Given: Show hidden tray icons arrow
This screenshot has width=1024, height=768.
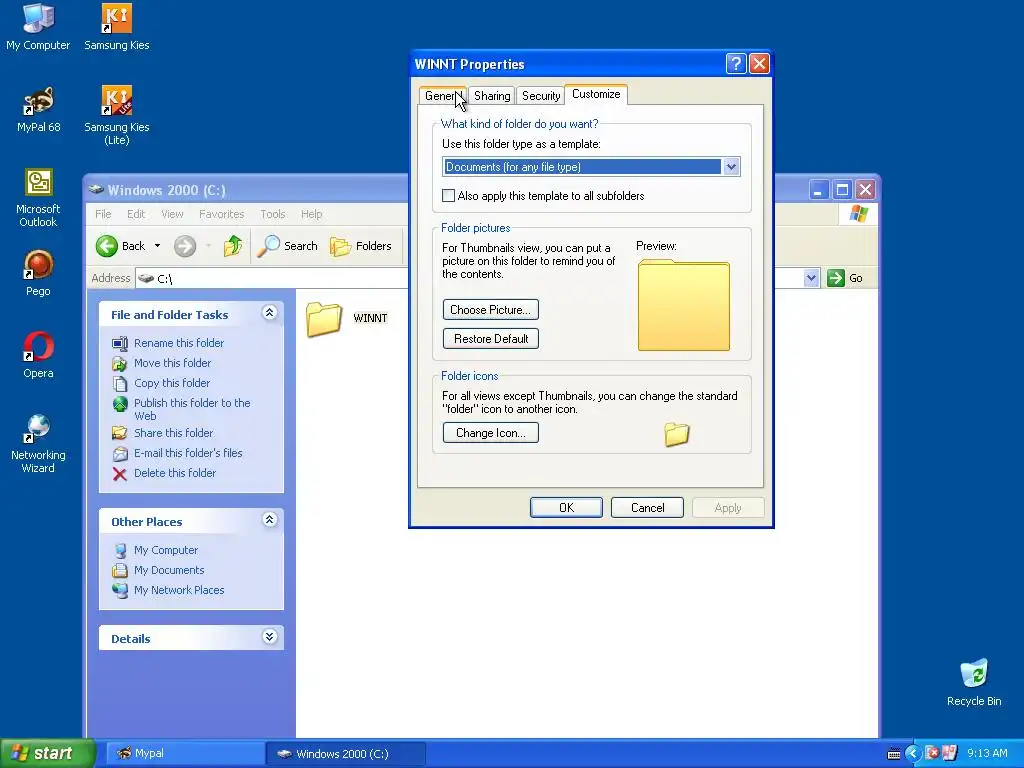Looking at the screenshot, I should click(x=913, y=754).
